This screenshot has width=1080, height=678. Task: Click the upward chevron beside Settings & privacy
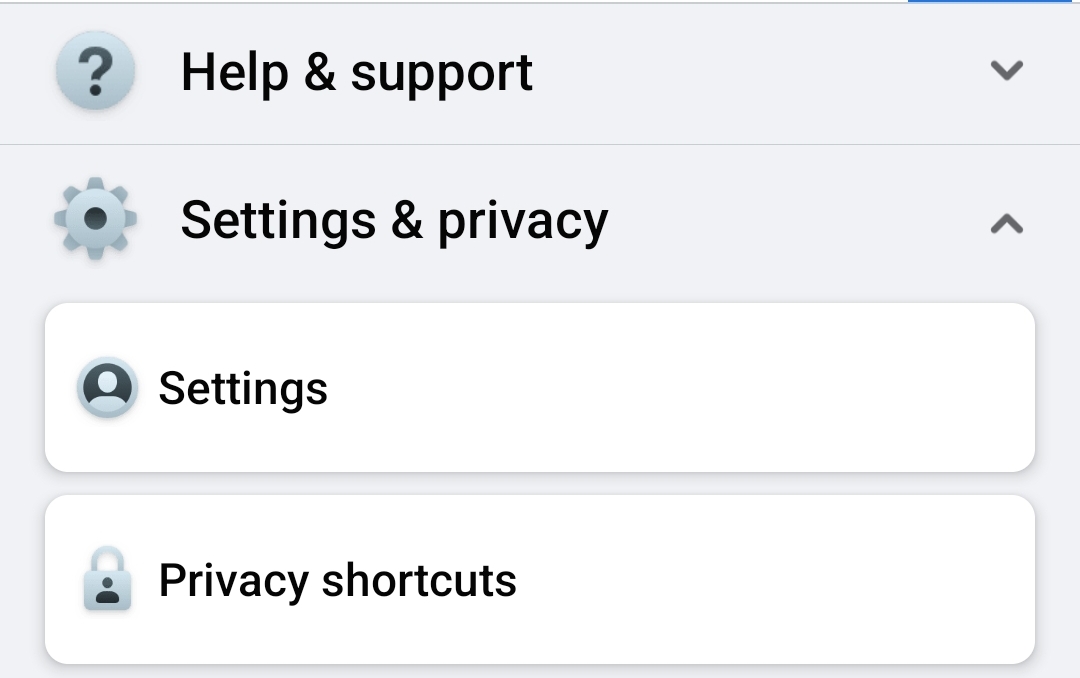pos(1007,224)
